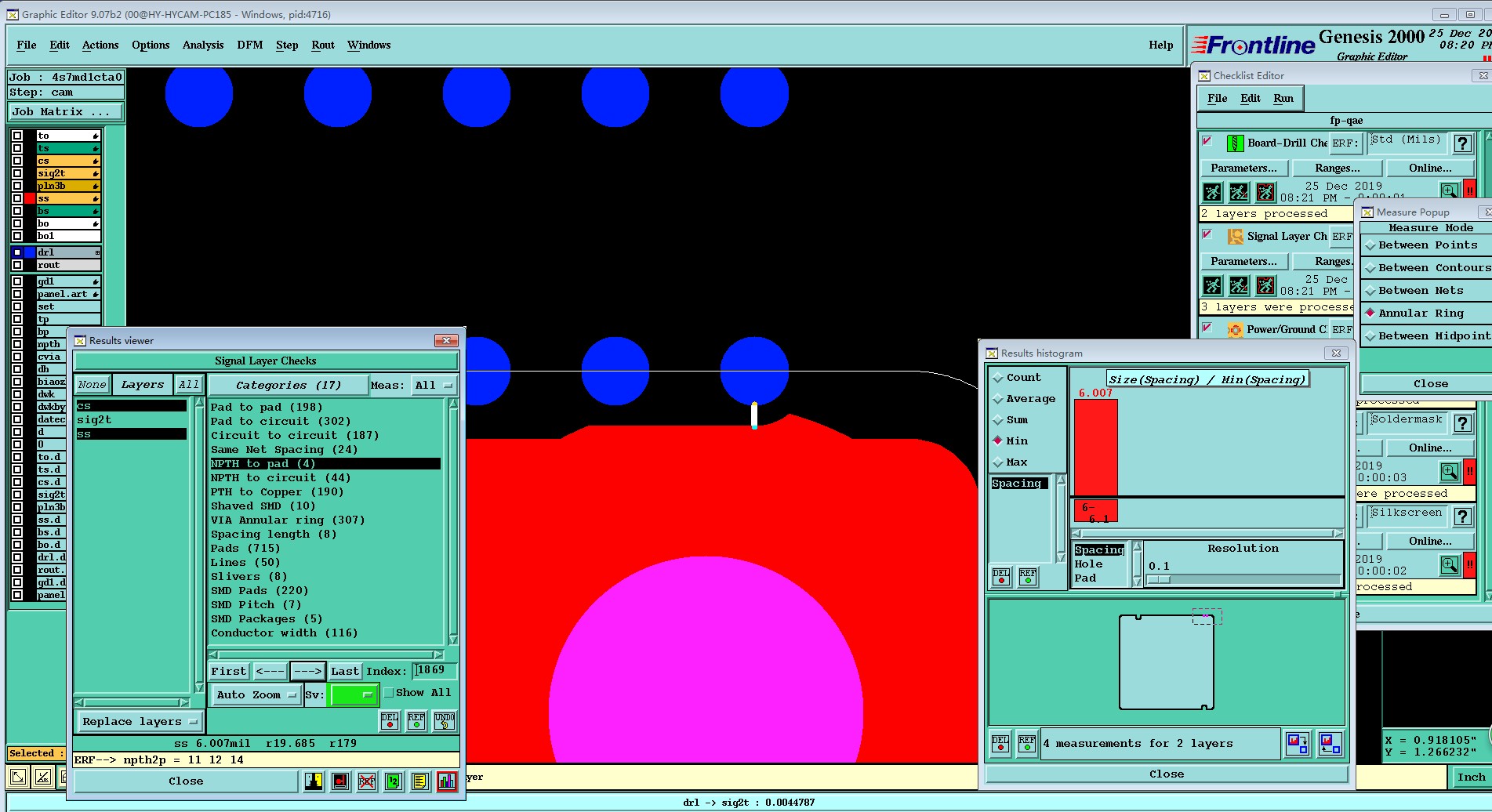Screen dimensions: 1492x812
Task: Click the First button in Results viewer
Action: 229,672
